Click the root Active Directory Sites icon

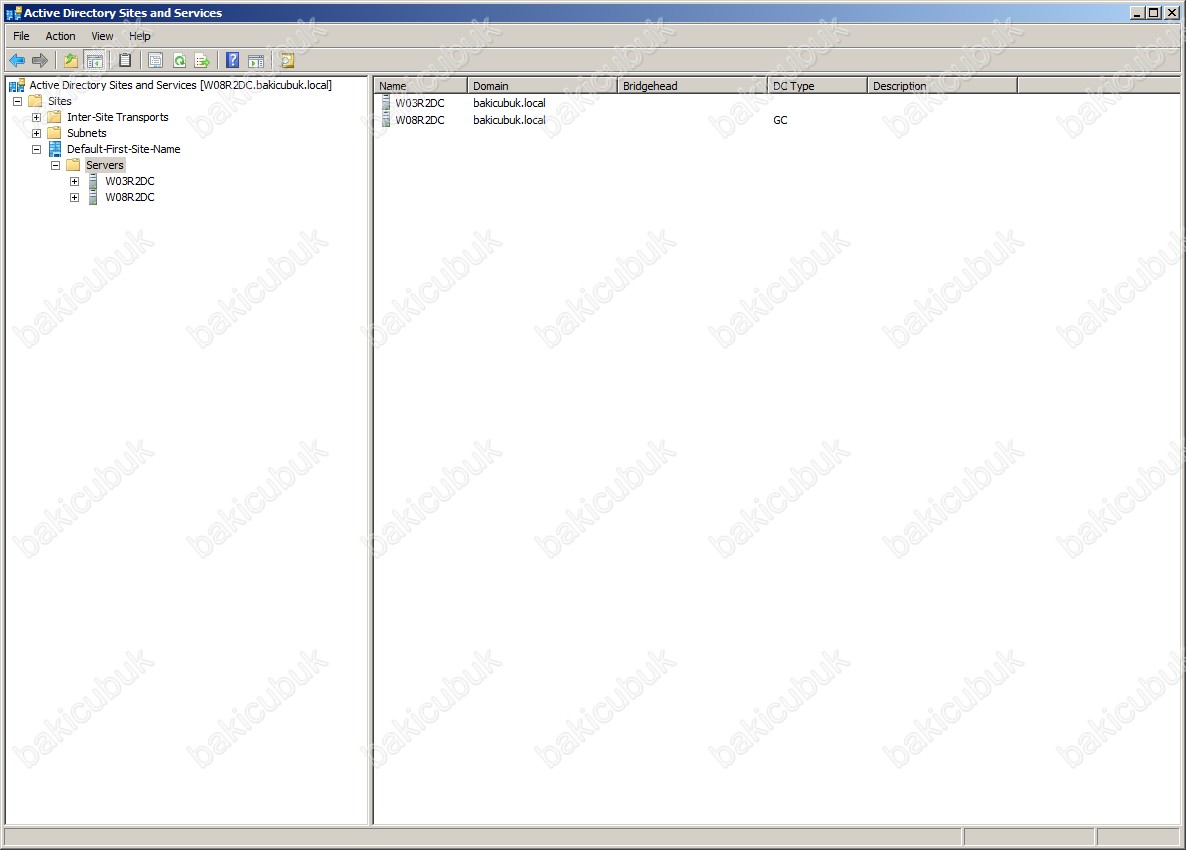(17, 85)
